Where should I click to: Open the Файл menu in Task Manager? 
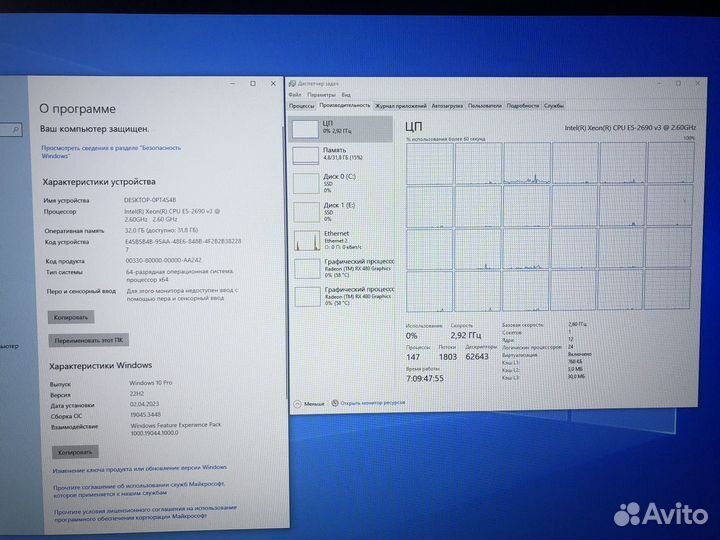[295, 95]
